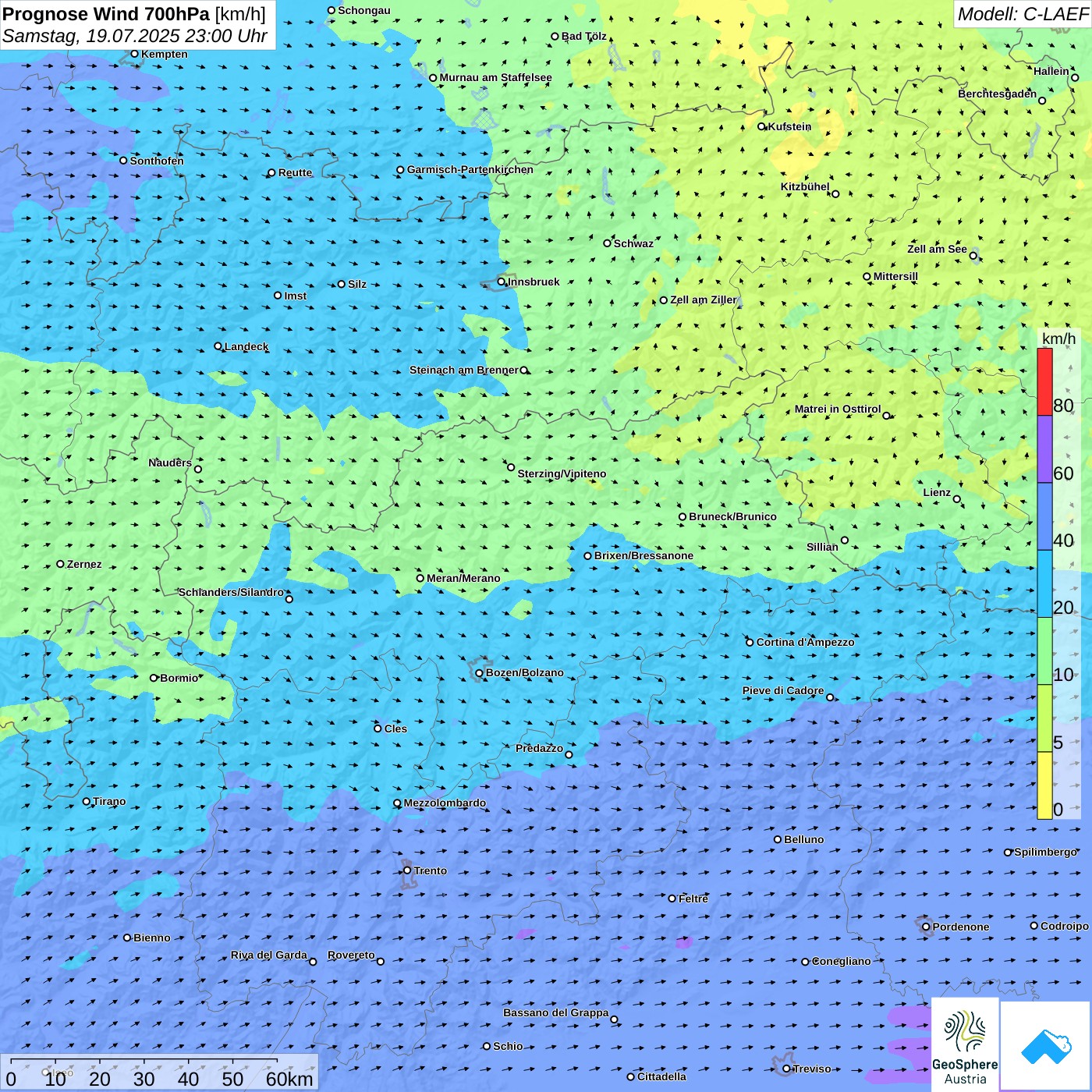Click the Matrei in Osttirol label
Screen dimensions: 1092x1092
pyautogui.click(x=838, y=409)
